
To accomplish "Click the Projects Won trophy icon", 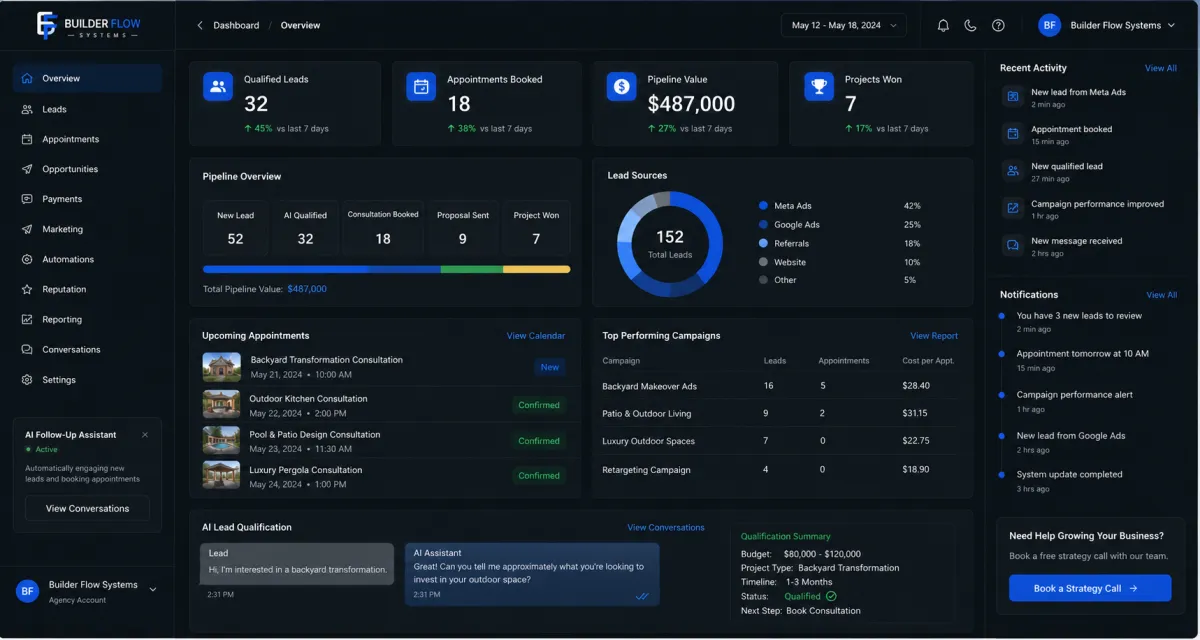I will pos(819,87).
